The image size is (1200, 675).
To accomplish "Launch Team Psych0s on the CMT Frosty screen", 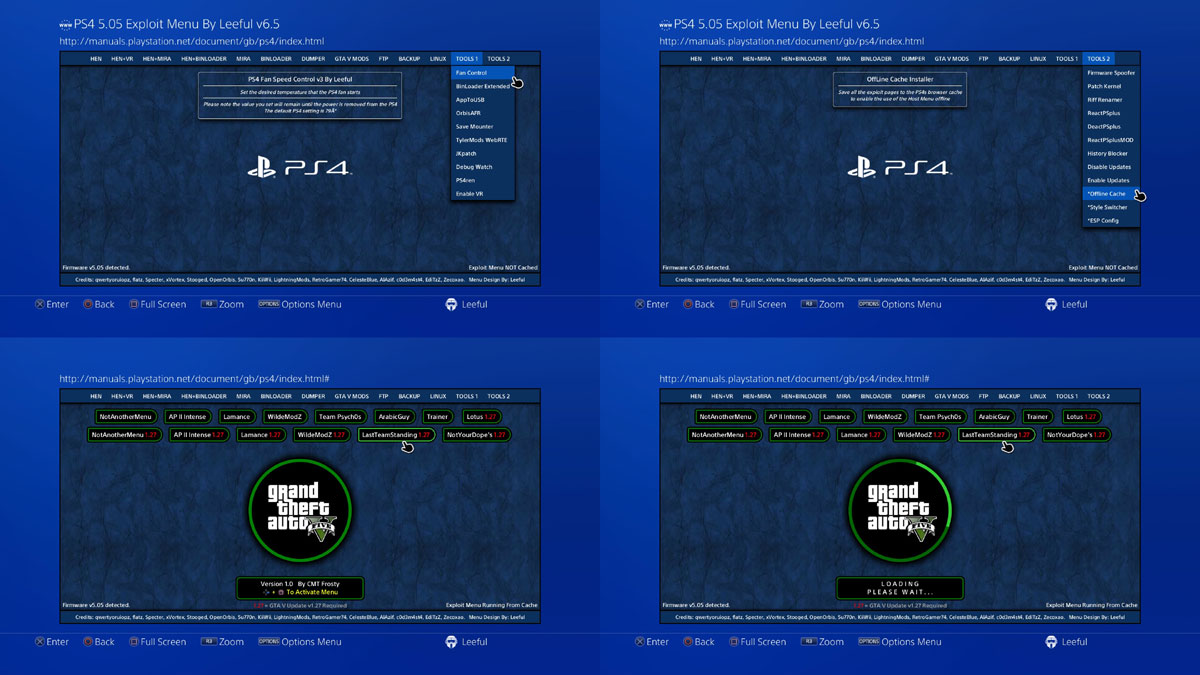I will point(341,416).
